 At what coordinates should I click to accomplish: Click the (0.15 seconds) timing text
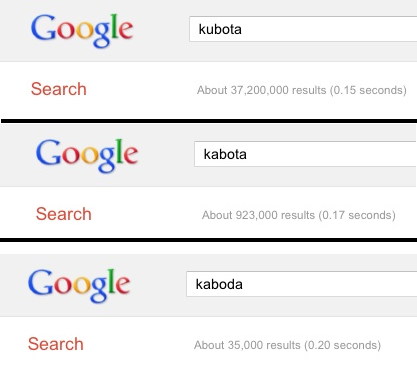(x=368, y=90)
